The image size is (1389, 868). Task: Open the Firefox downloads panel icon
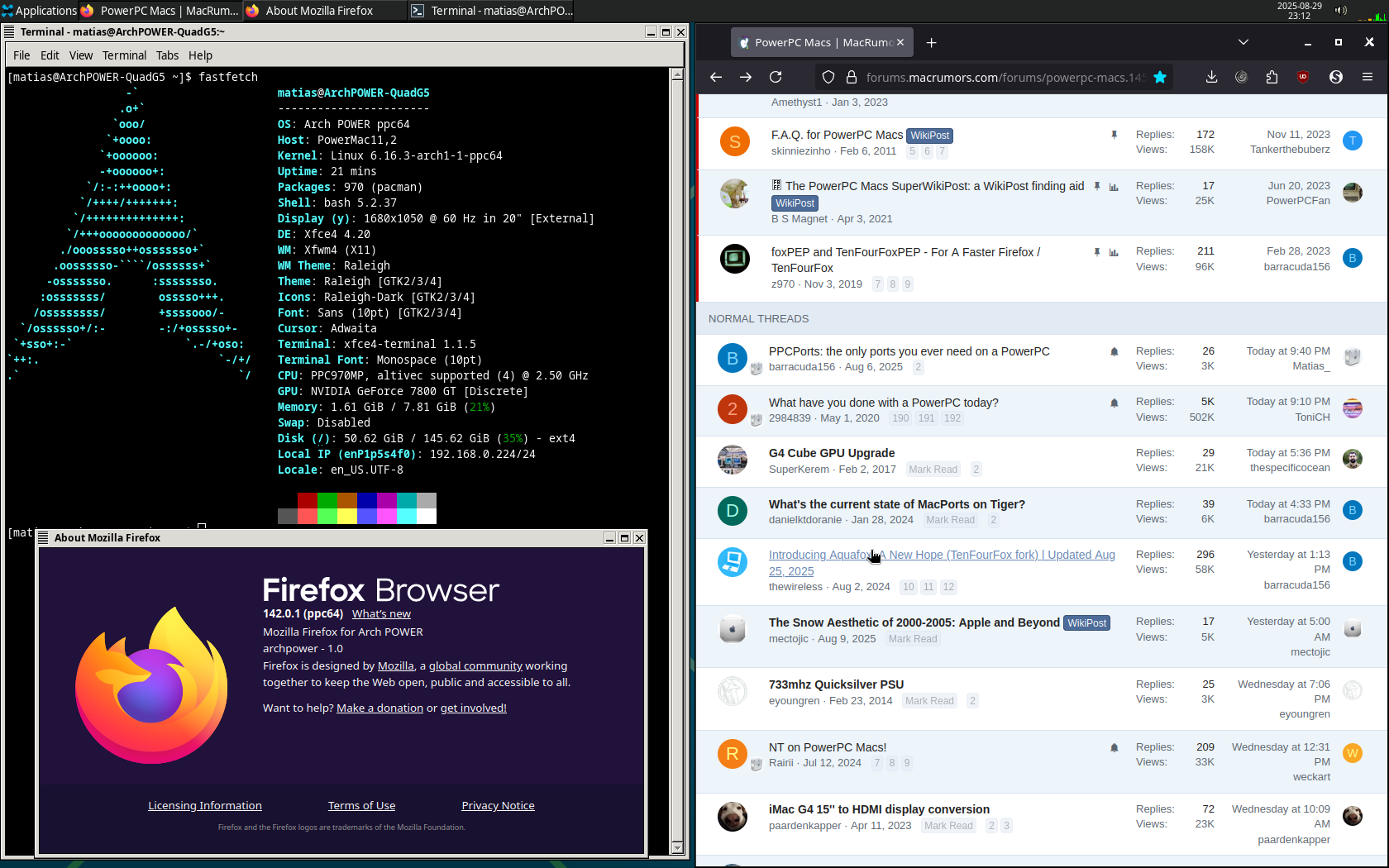pyautogui.click(x=1211, y=77)
